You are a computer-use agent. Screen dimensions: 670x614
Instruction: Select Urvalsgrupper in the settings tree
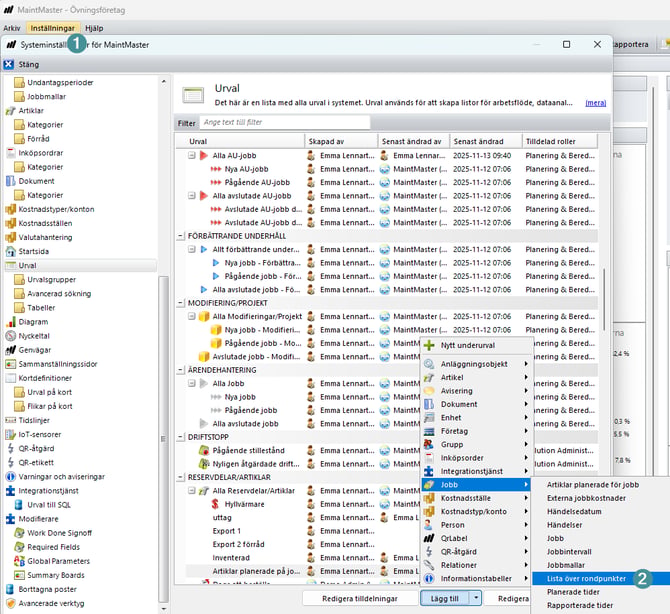(x=51, y=279)
